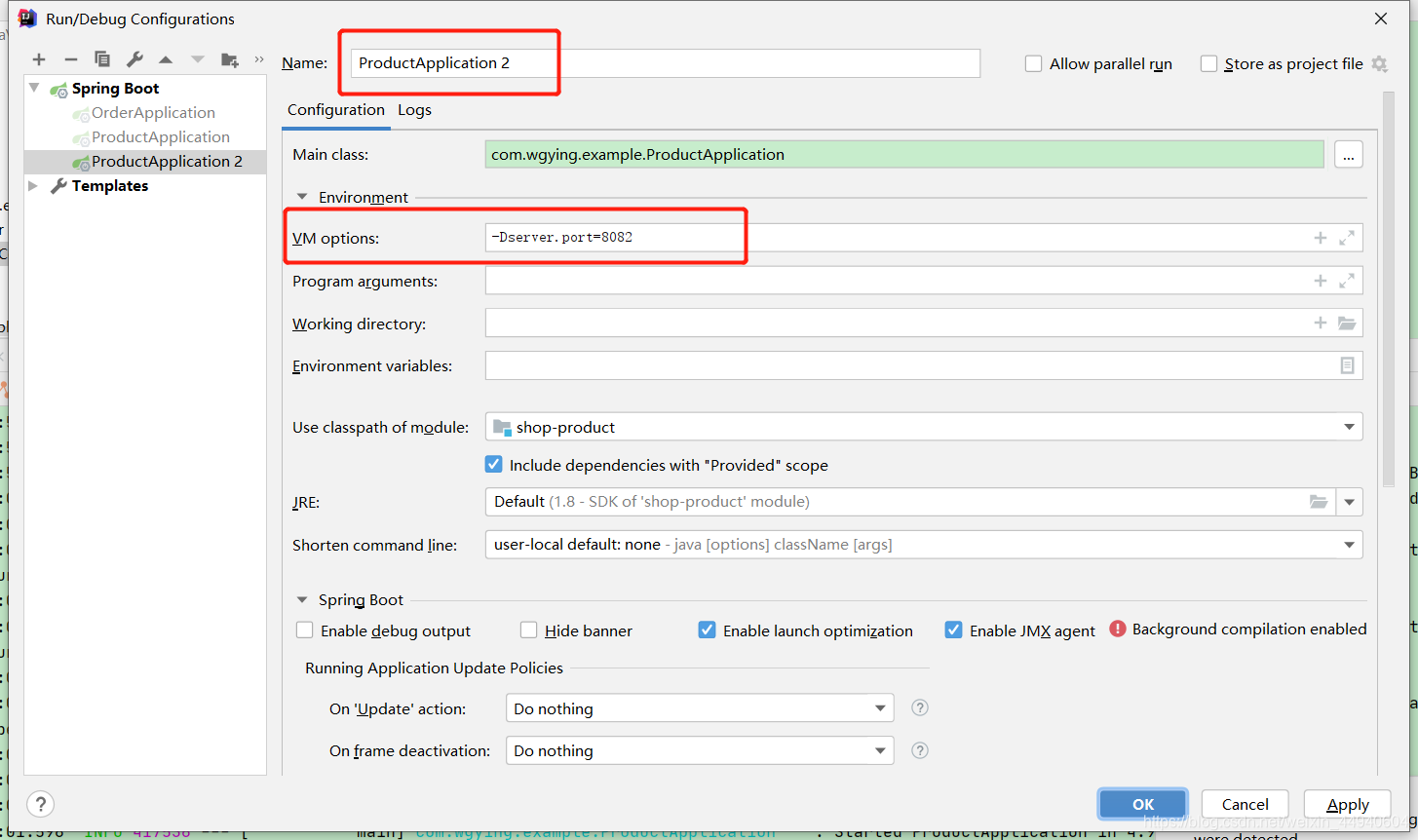Open On frame deactivation dropdown
The width and height of the screenshot is (1418, 840).
(700, 750)
